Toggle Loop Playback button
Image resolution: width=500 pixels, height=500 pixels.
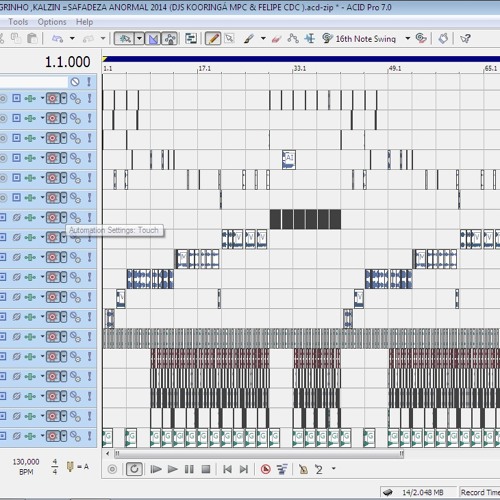[134, 469]
